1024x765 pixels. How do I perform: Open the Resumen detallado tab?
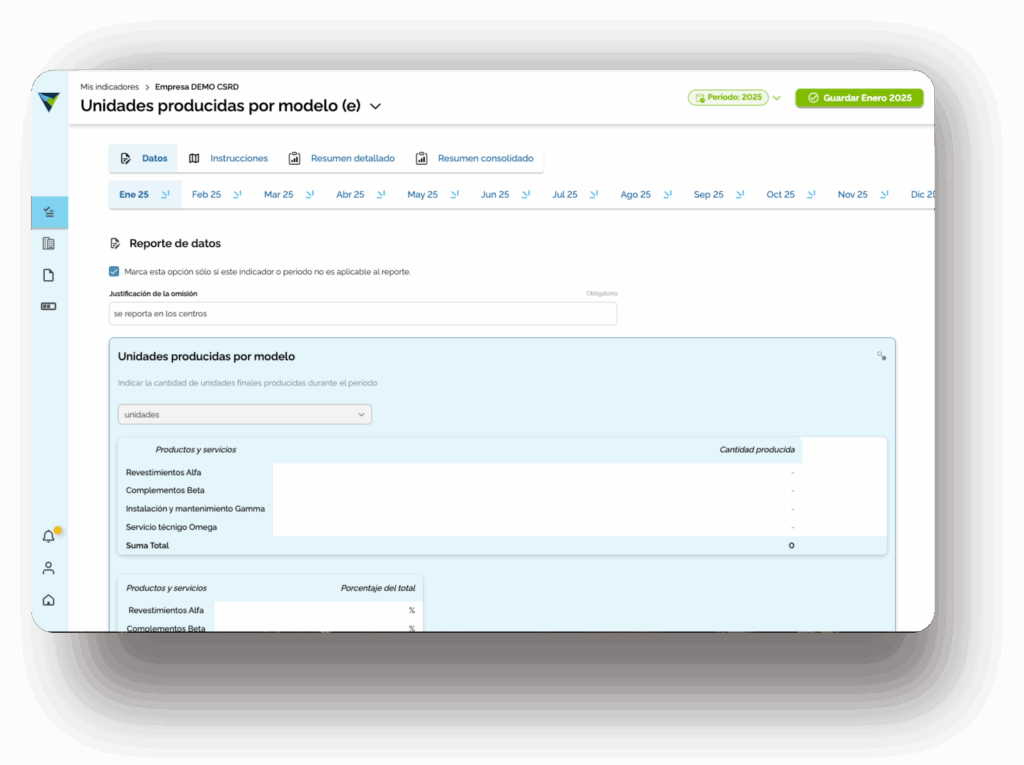point(342,158)
